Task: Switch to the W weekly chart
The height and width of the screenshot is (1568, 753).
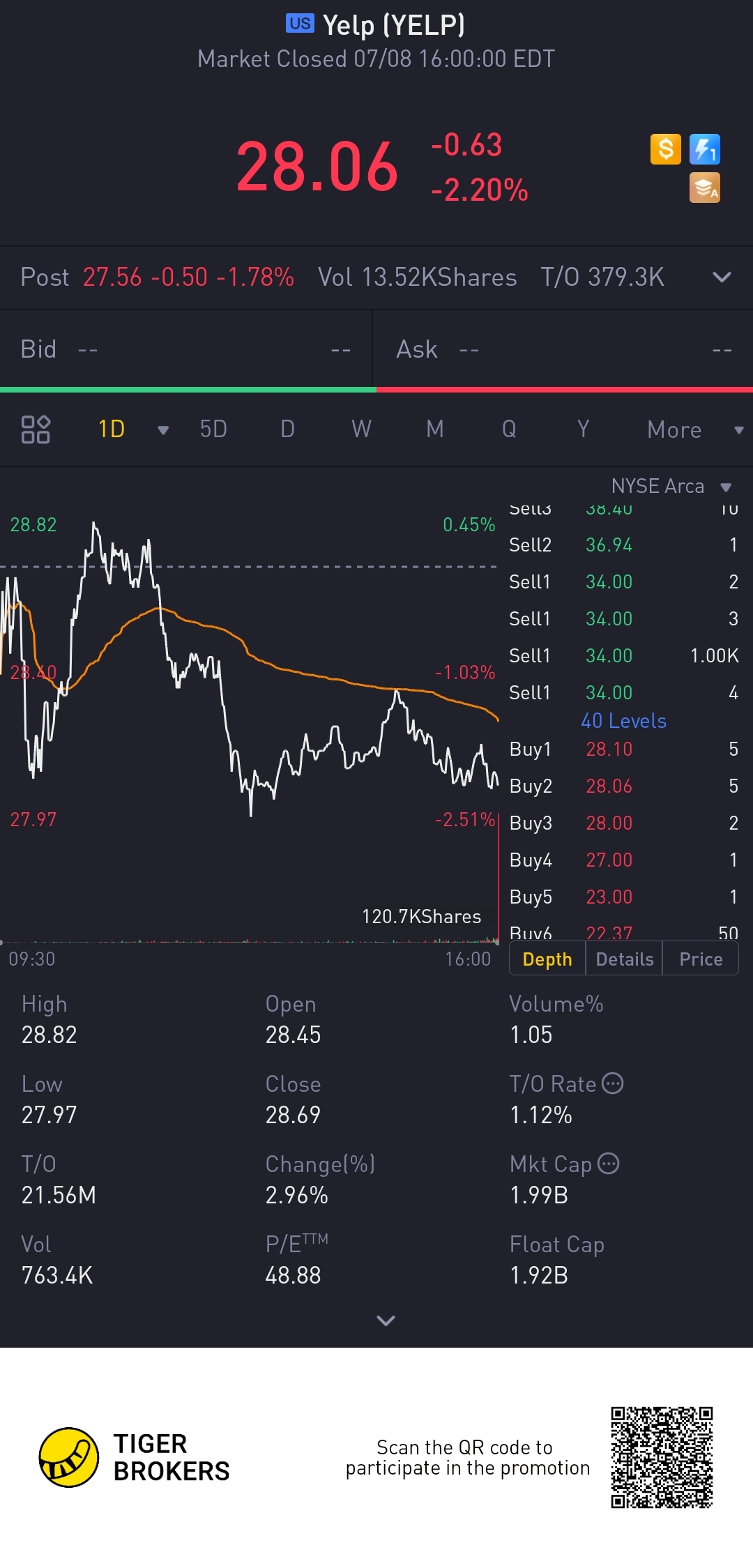Action: click(x=361, y=429)
